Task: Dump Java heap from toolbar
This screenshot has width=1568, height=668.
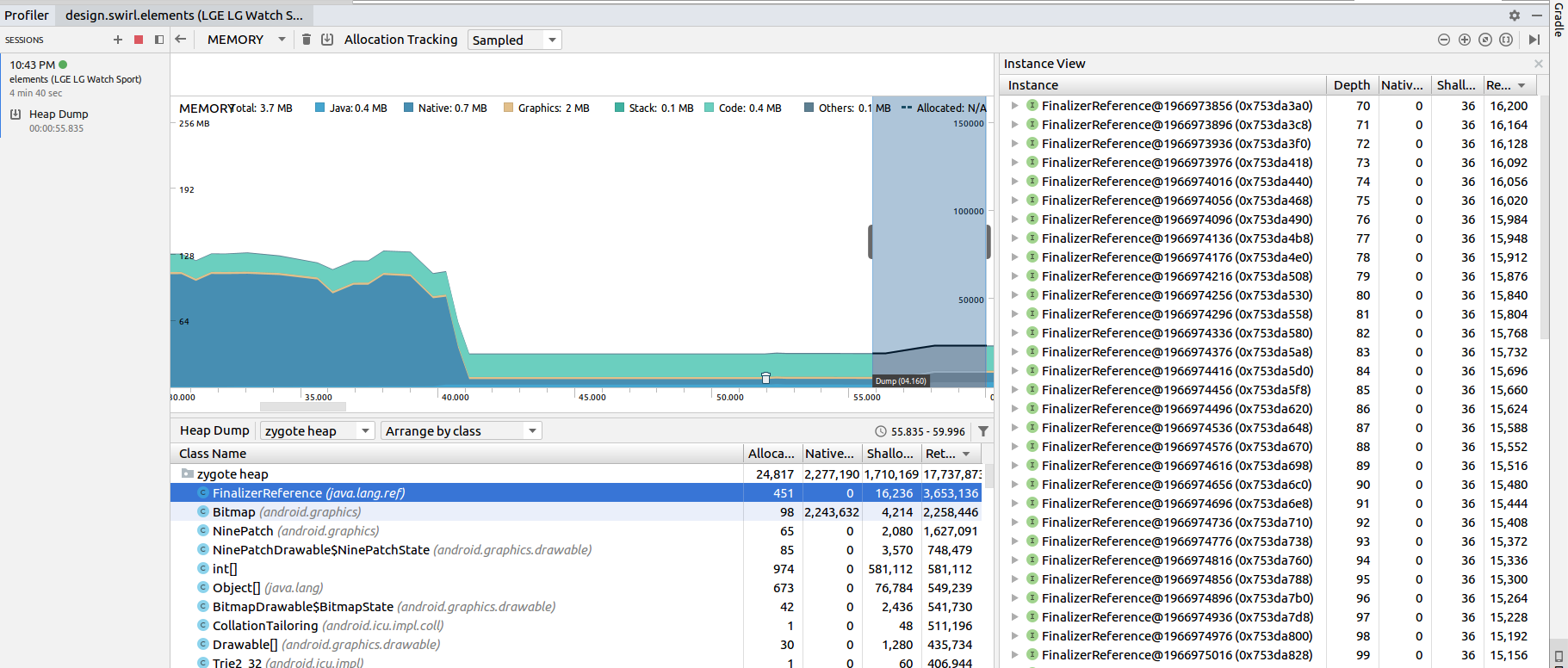Action: [x=327, y=40]
